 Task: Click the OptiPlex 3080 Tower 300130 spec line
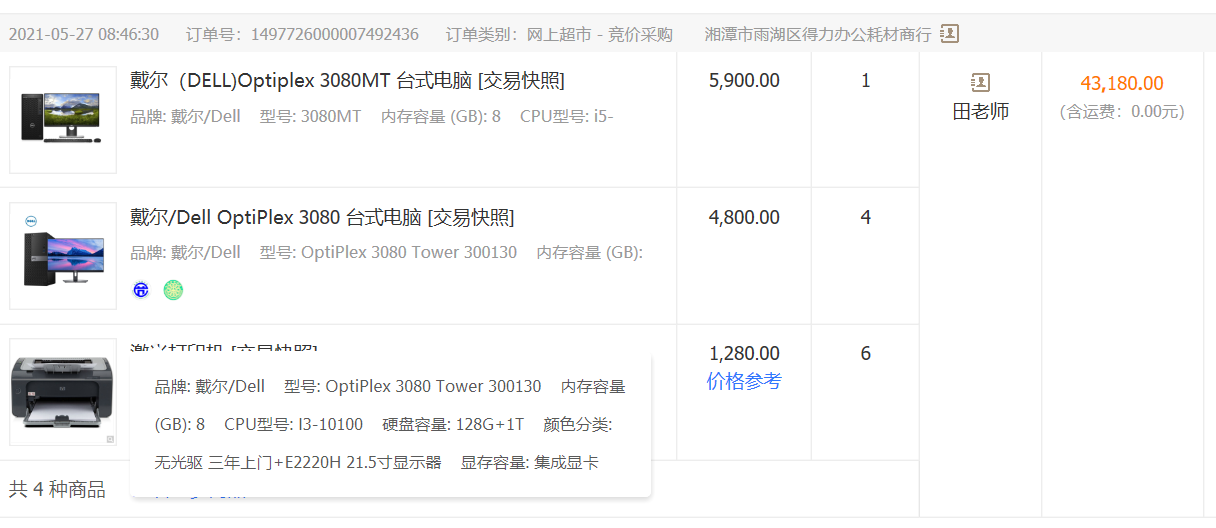coord(387,253)
